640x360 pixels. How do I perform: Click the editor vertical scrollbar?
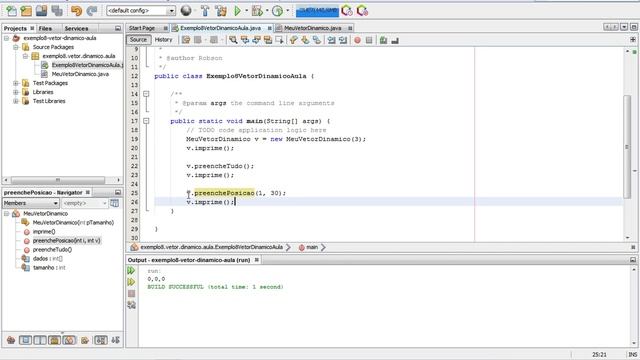point(627,146)
